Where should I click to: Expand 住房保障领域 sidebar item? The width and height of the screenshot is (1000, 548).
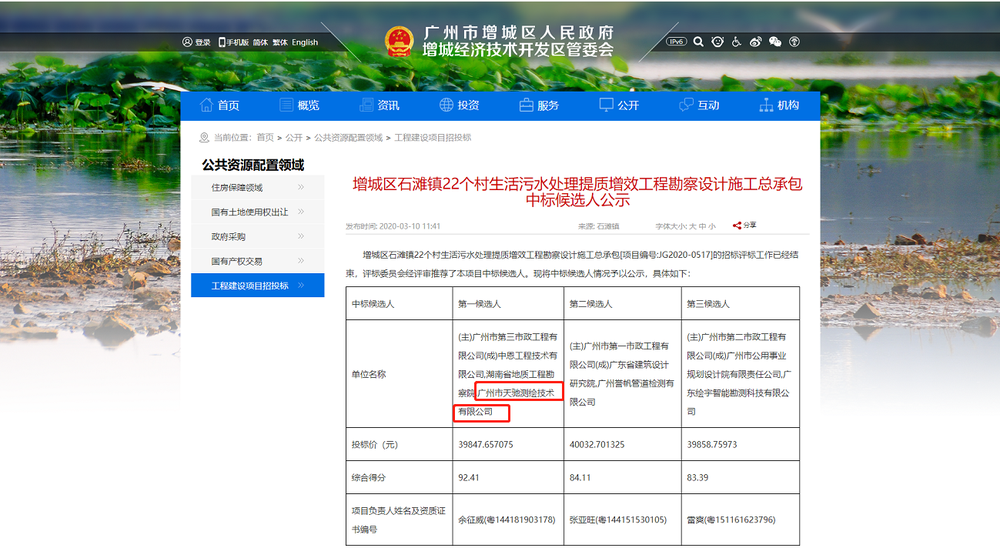click(x=257, y=187)
